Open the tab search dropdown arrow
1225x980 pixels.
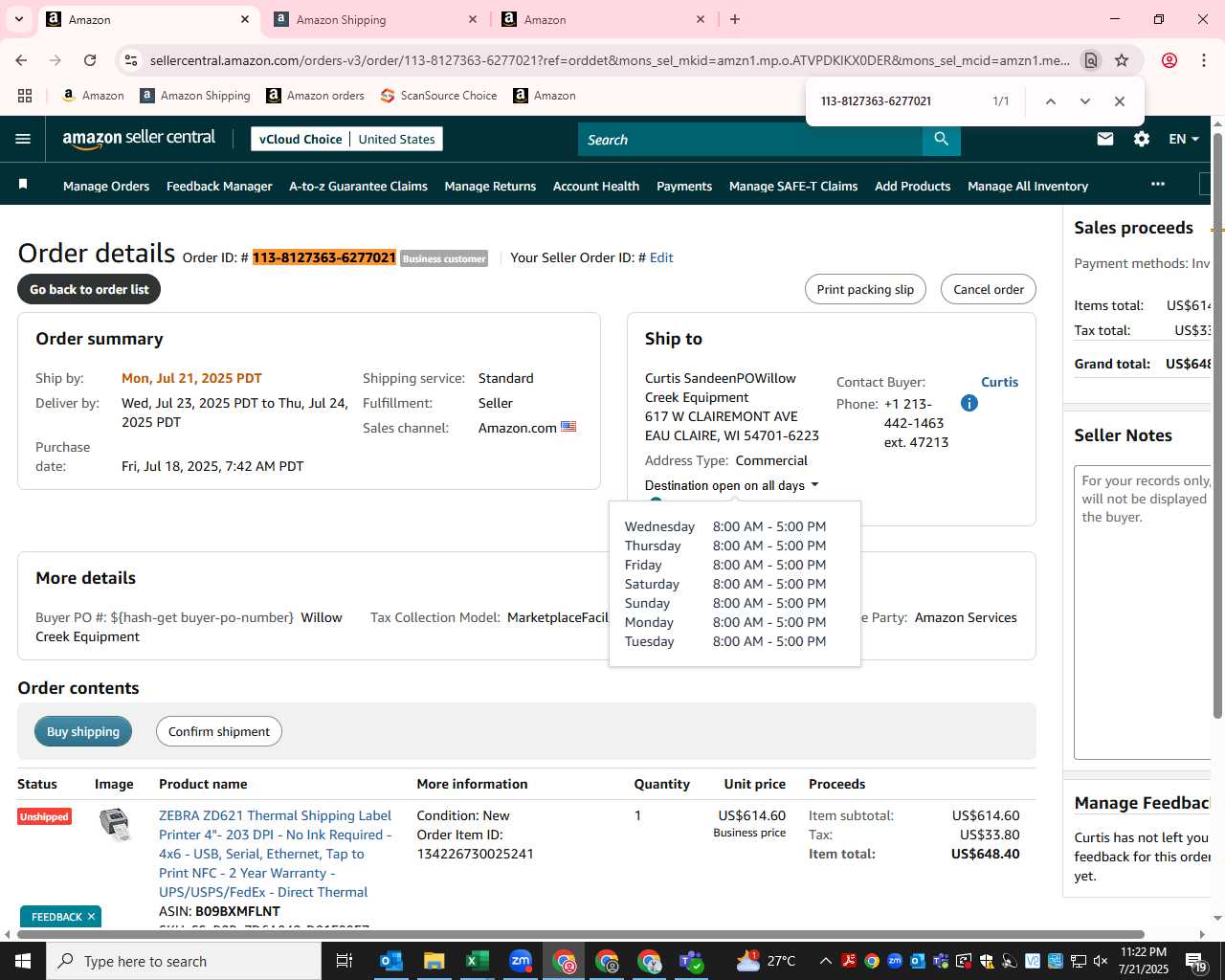[x=19, y=19]
